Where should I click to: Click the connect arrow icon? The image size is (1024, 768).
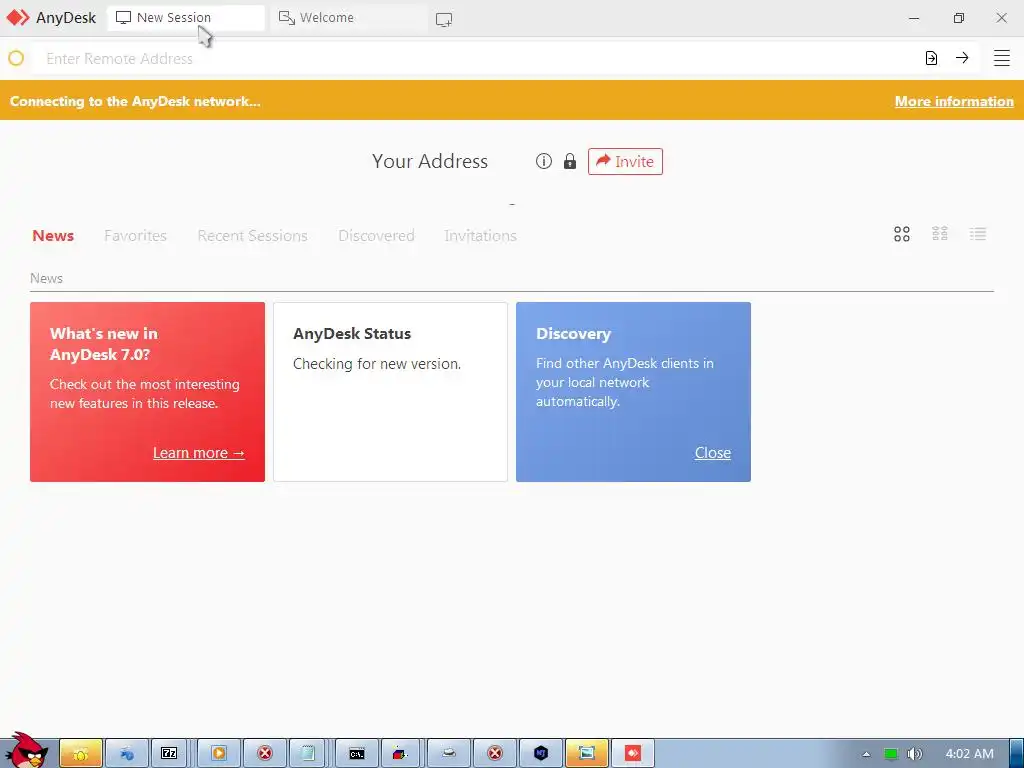coord(962,58)
